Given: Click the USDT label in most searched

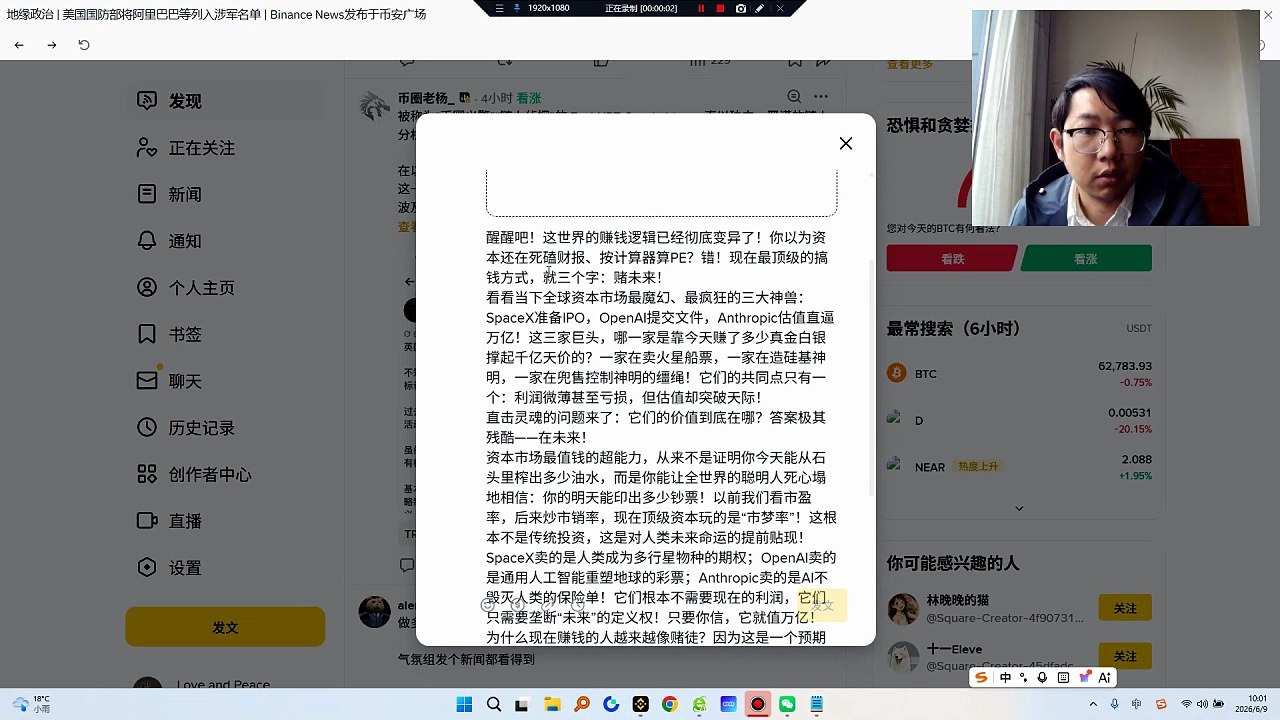Looking at the screenshot, I should point(1139,328).
